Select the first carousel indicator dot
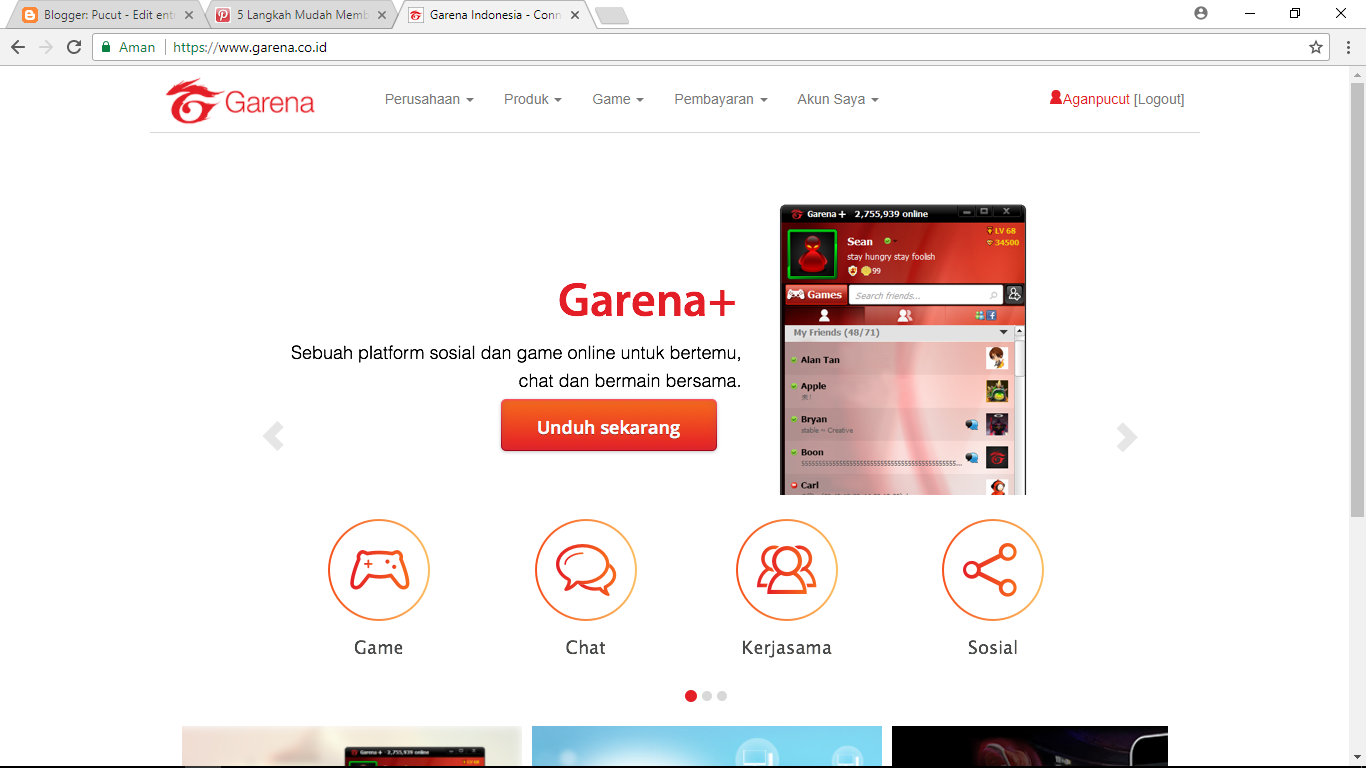Screen dimensions: 1366x768 click(691, 696)
